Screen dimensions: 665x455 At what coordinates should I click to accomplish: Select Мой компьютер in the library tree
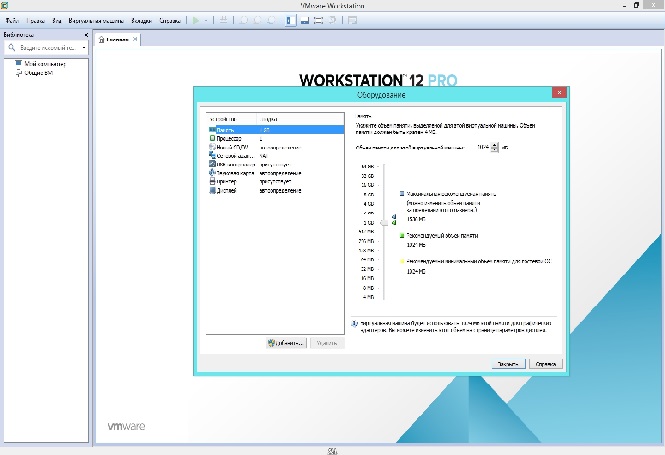[45, 64]
